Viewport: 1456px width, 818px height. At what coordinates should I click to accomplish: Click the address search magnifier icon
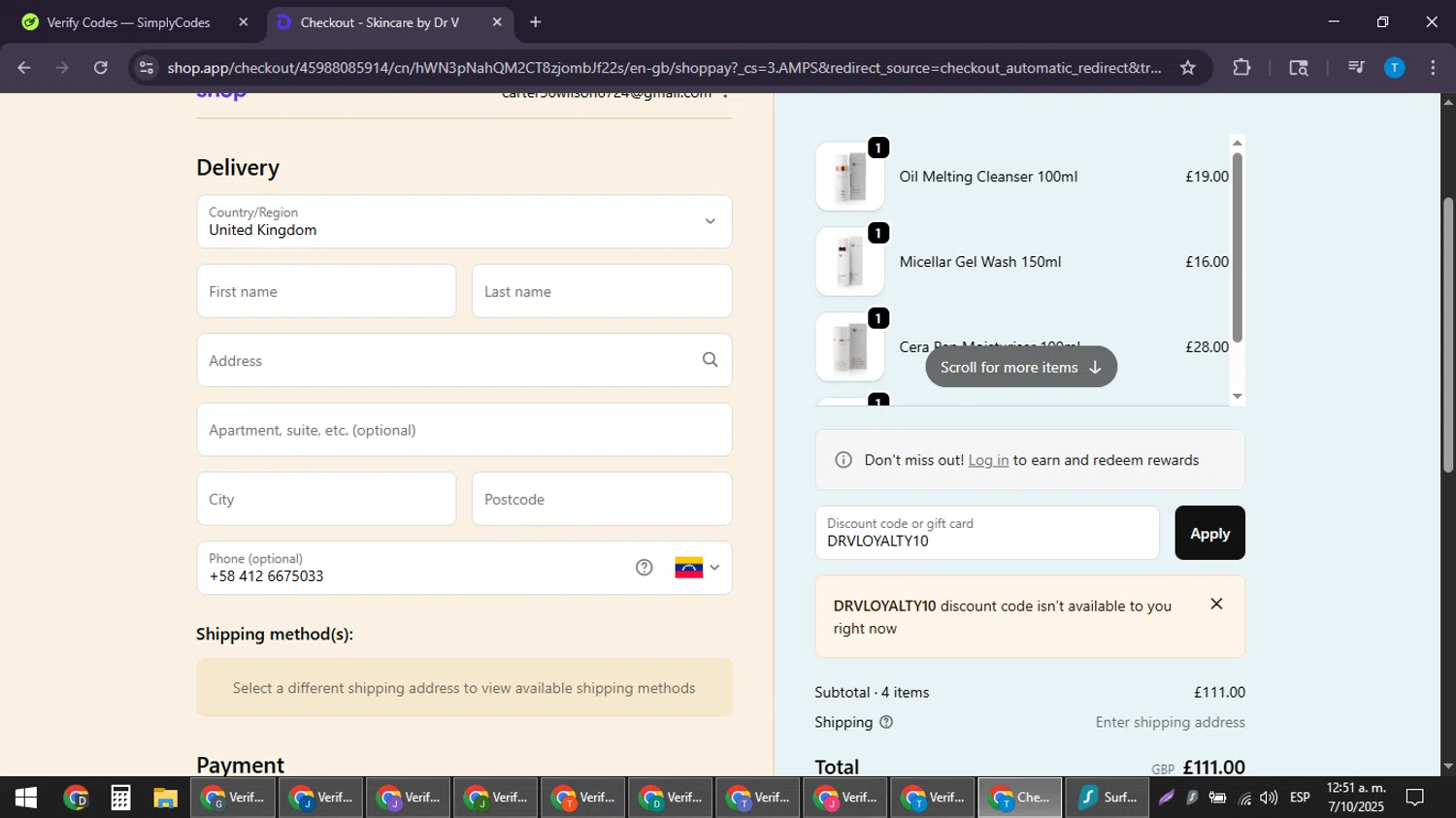[x=710, y=360]
